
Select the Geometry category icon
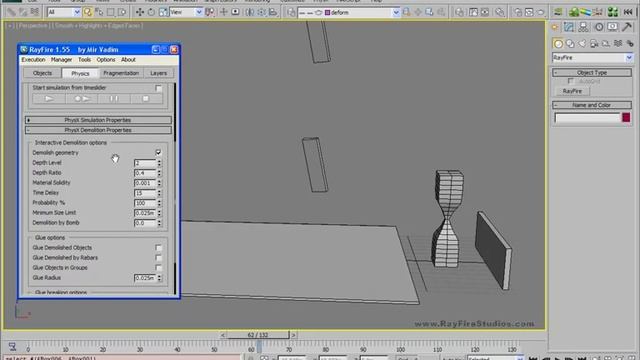[x=558, y=43]
